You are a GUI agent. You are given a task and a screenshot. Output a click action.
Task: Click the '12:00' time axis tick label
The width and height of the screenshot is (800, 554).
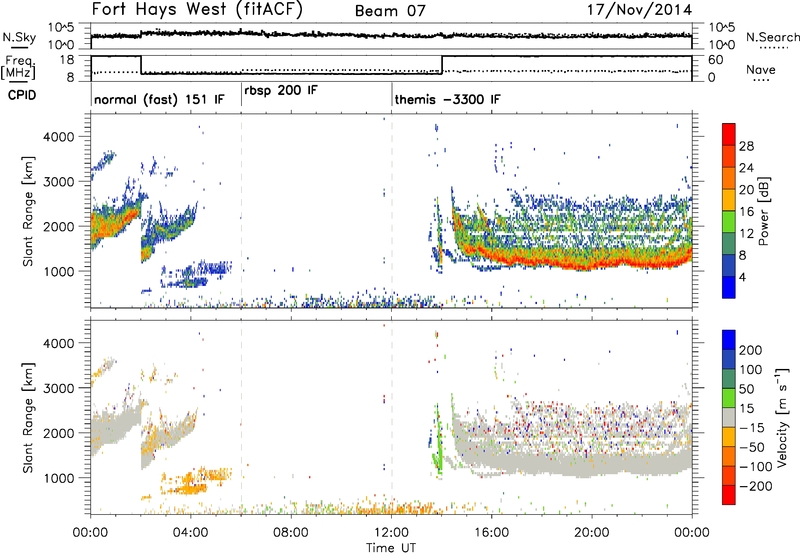pyautogui.click(x=391, y=533)
